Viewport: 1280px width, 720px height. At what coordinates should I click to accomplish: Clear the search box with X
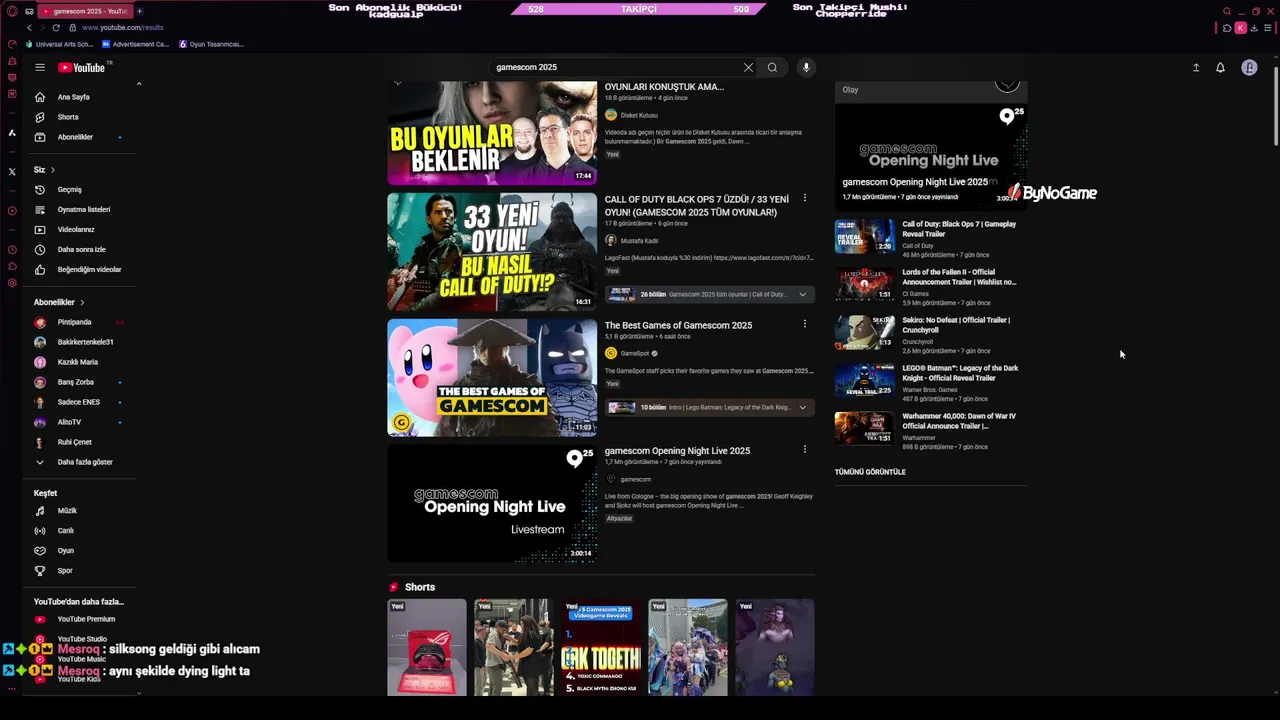click(748, 67)
